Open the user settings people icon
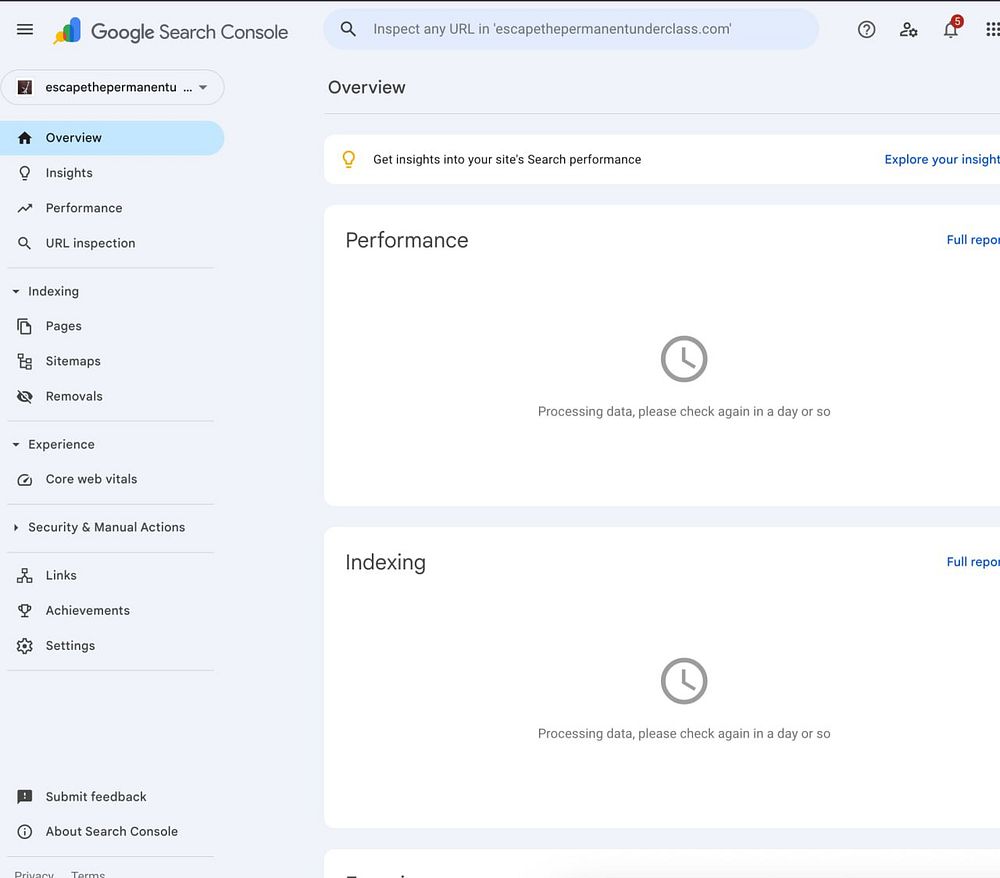 coord(908,30)
